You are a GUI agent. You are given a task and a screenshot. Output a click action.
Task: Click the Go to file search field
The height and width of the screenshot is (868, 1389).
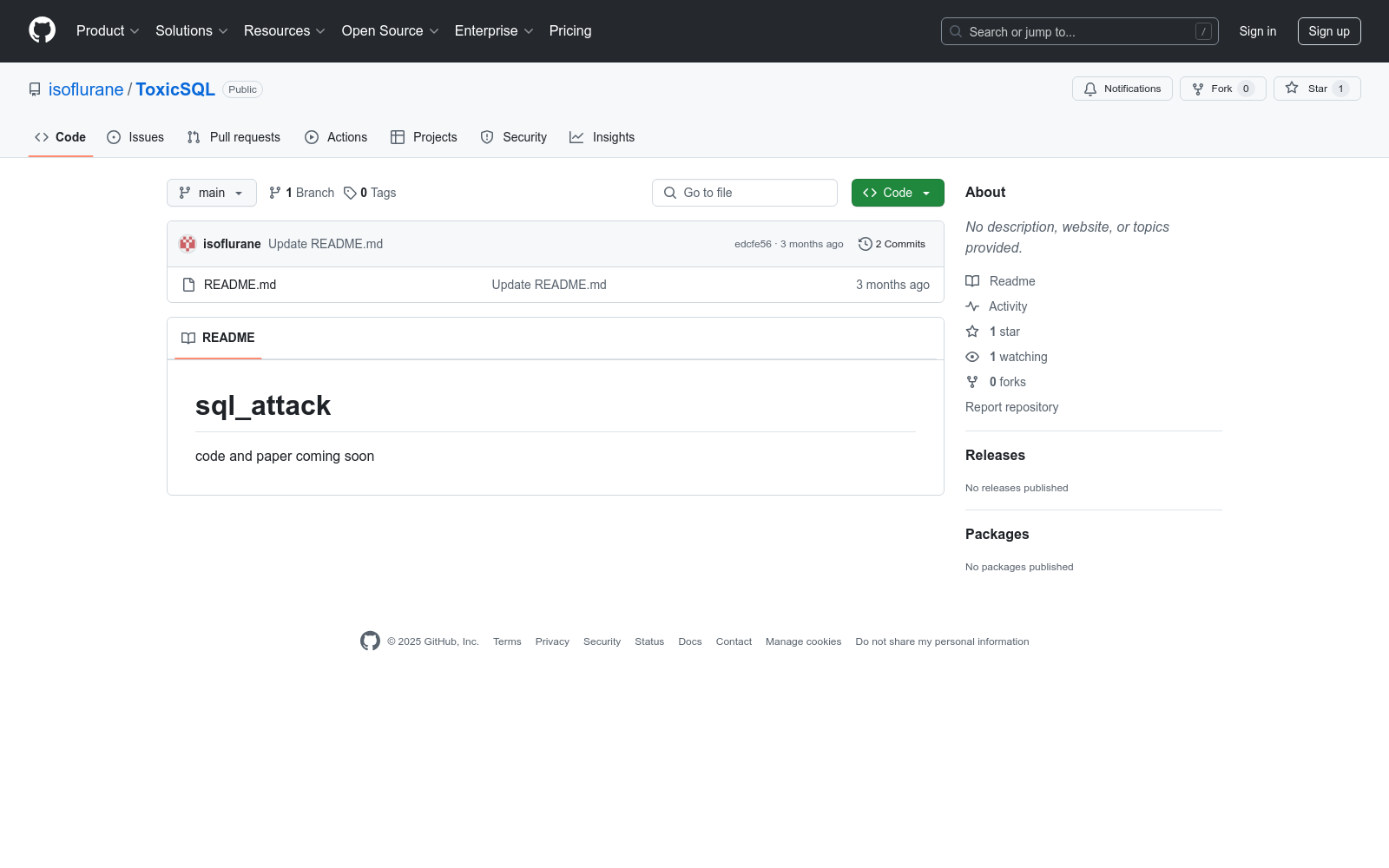[x=745, y=193]
